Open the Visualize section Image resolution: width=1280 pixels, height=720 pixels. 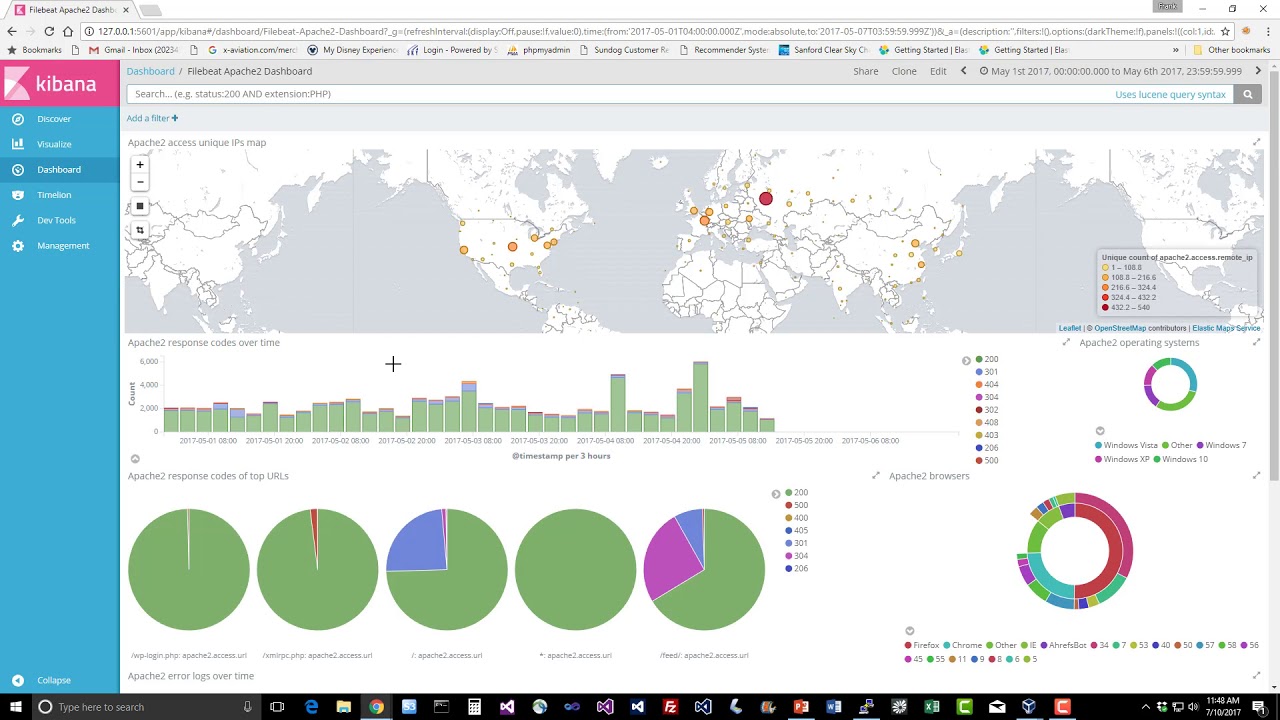[x=59, y=144]
